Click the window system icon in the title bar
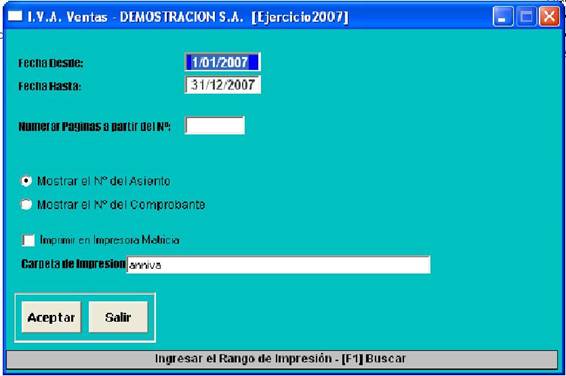566x376 pixels. pos(15,16)
